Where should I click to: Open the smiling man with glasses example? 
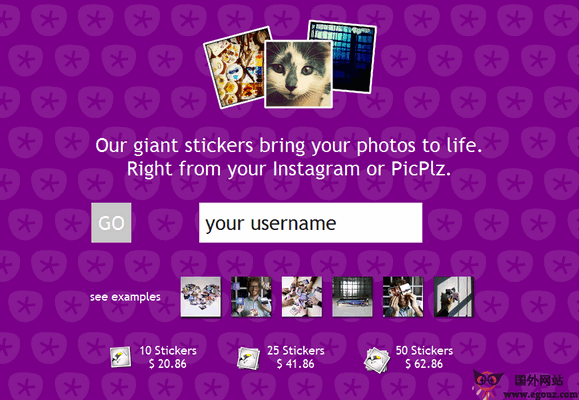click(x=251, y=297)
